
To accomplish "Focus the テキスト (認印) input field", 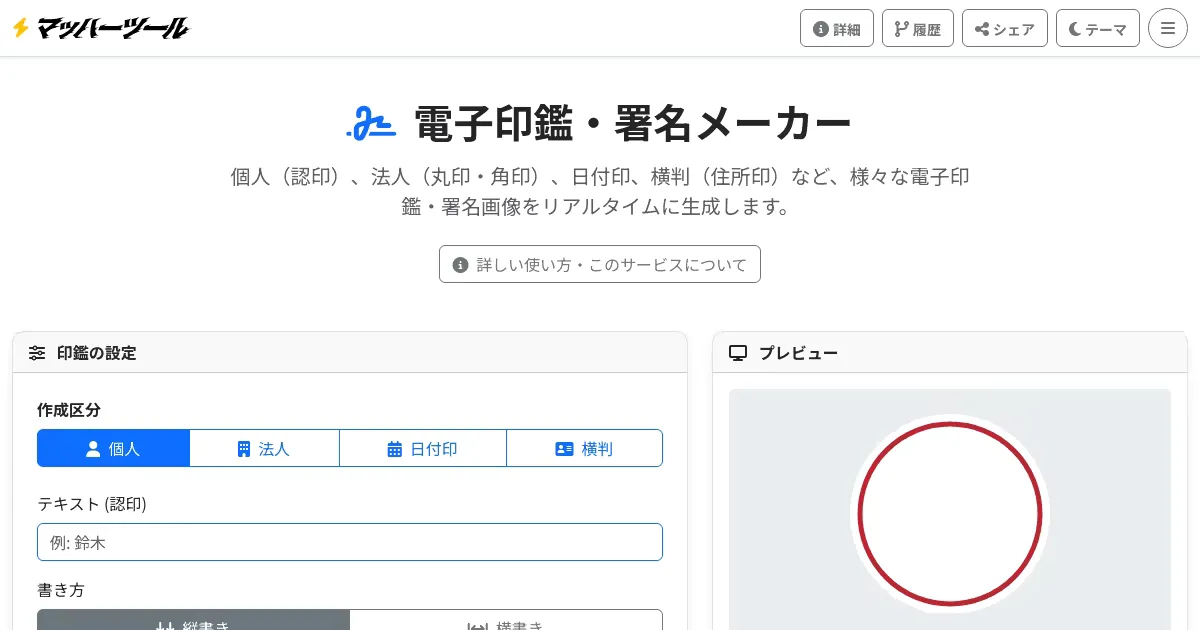I will pos(350,542).
